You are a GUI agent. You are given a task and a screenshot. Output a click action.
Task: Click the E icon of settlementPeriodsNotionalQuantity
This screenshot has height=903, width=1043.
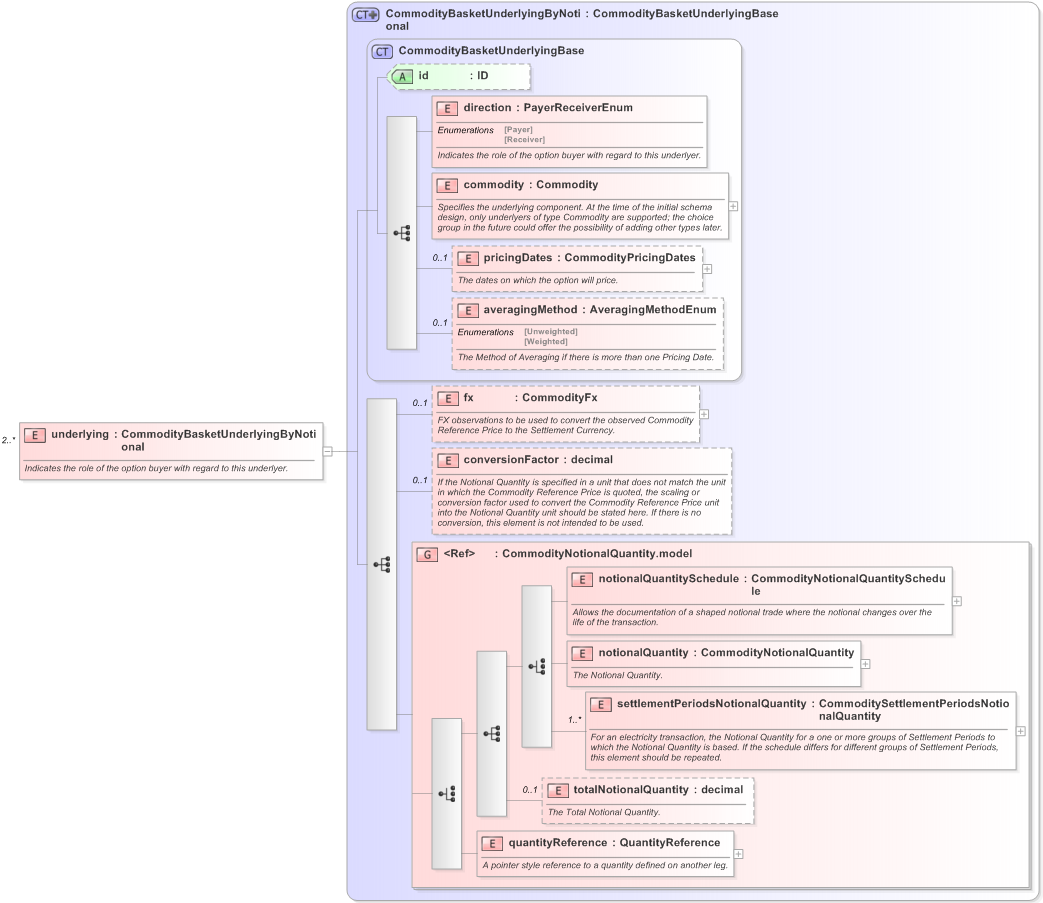click(x=601, y=704)
